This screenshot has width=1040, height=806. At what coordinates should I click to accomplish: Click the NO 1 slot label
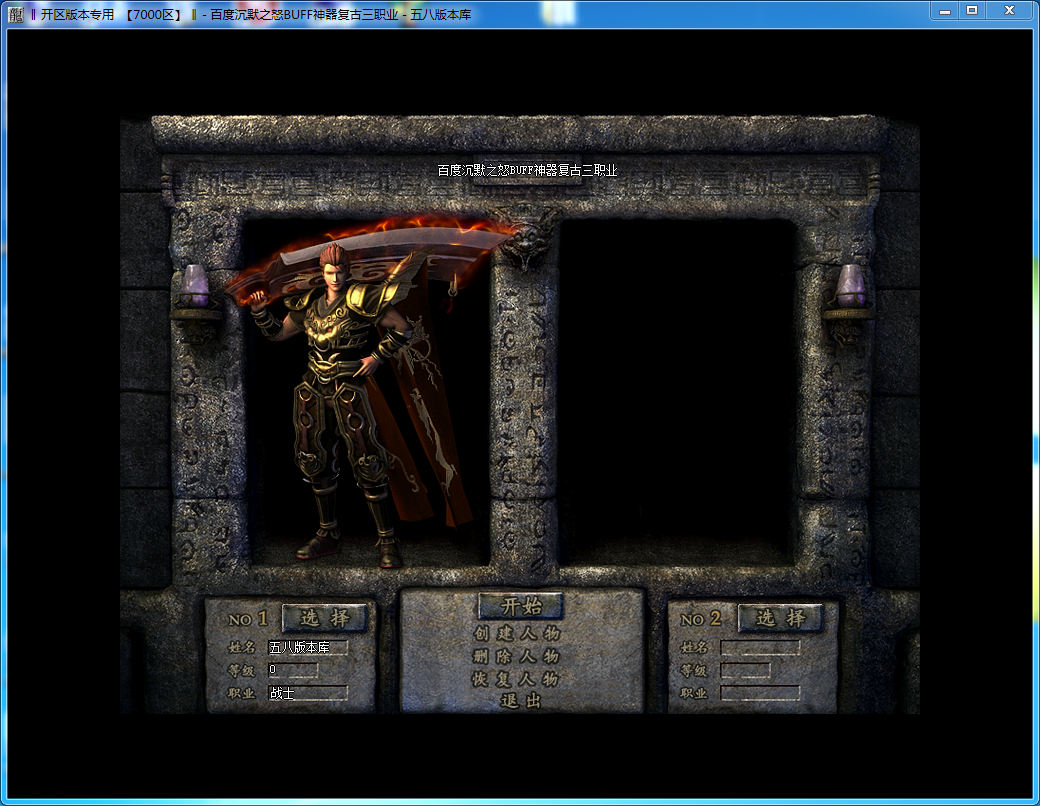tap(248, 619)
